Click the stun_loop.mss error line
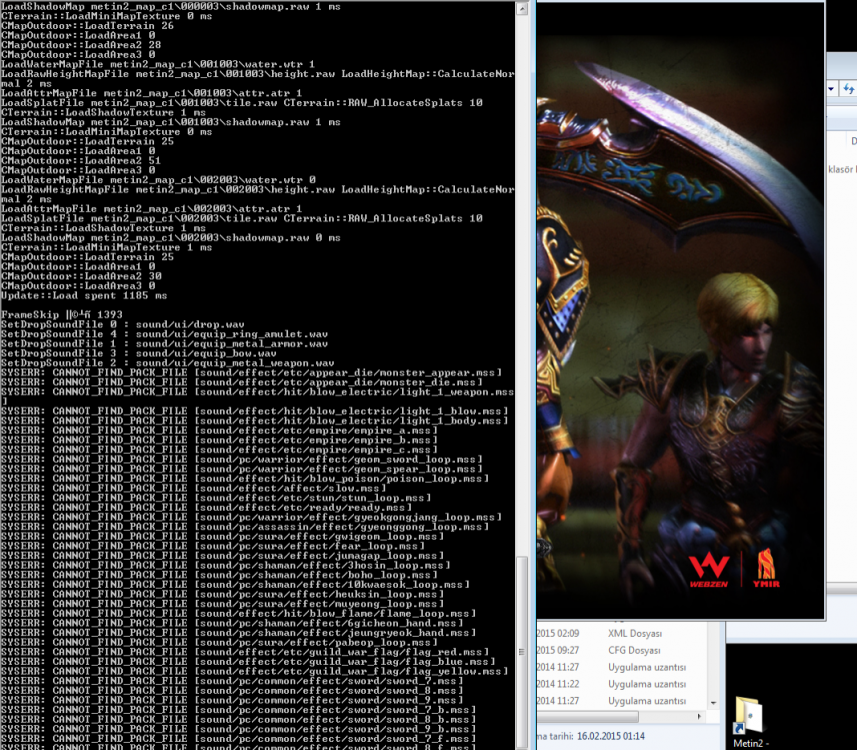 (x=216, y=498)
